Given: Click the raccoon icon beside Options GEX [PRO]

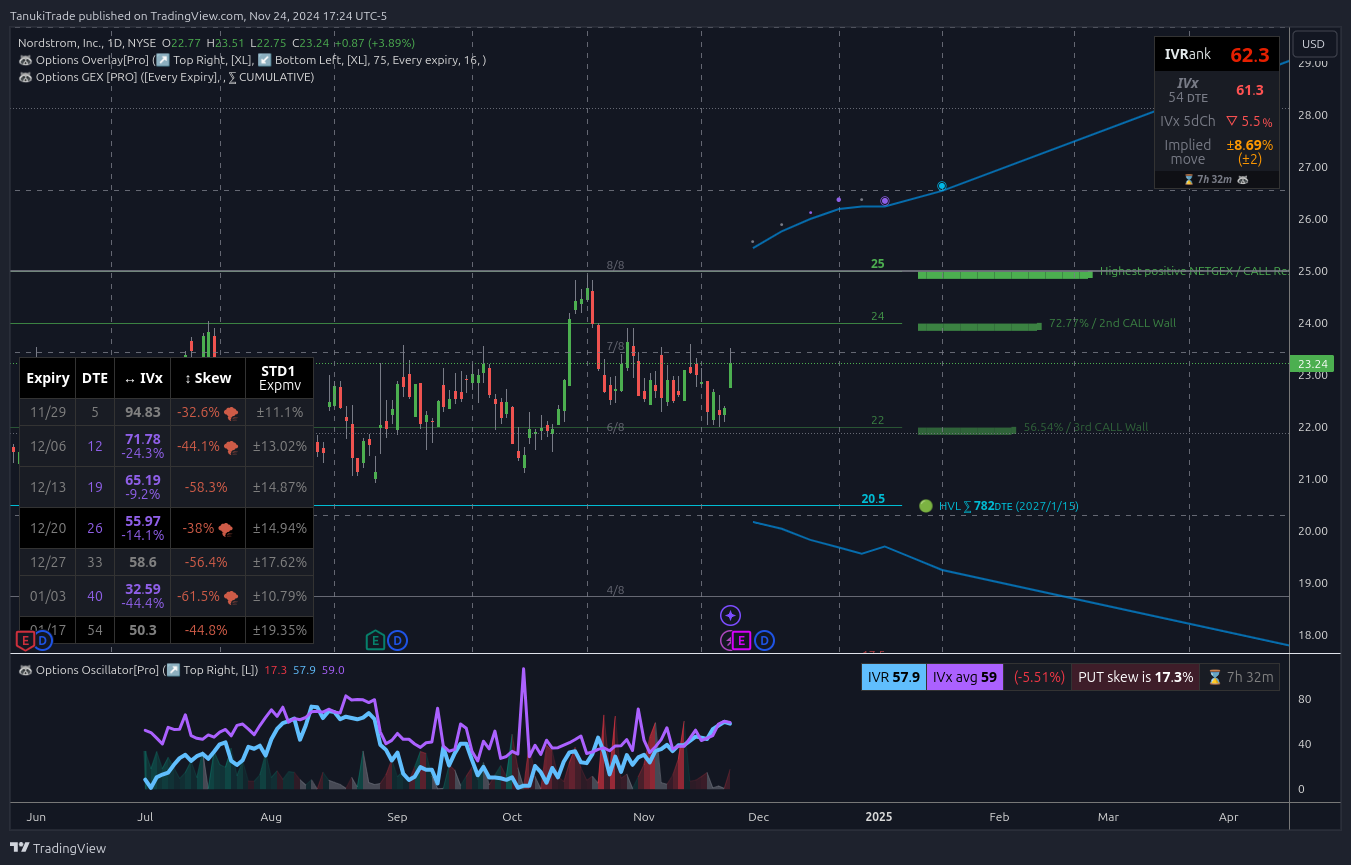Looking at the screenshot, I should tap(25, 77).
